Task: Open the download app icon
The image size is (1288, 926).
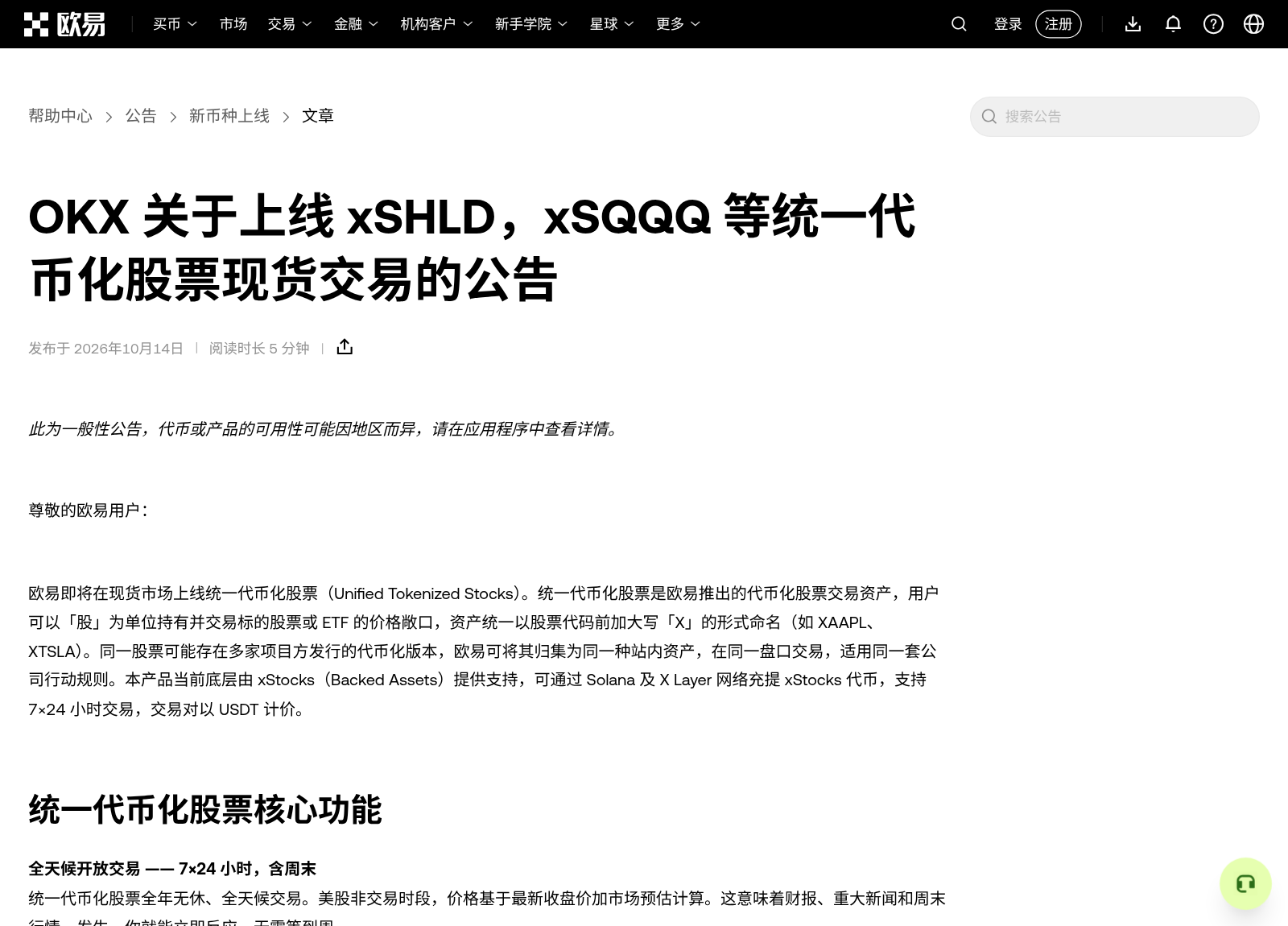Action: pyautogui.click(x=1133, y=24)
